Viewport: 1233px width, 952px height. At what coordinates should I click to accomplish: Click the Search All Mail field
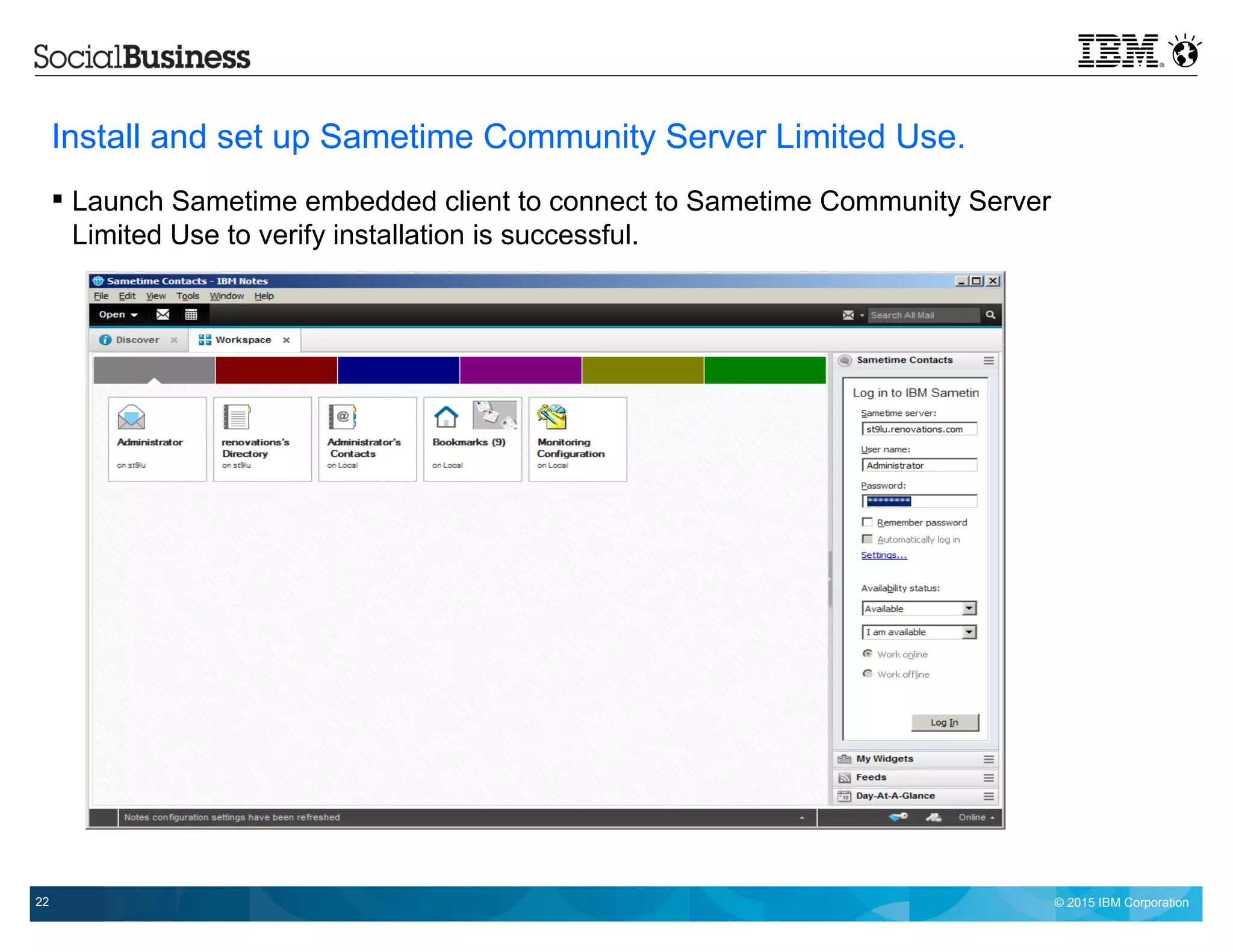(924, 315)
